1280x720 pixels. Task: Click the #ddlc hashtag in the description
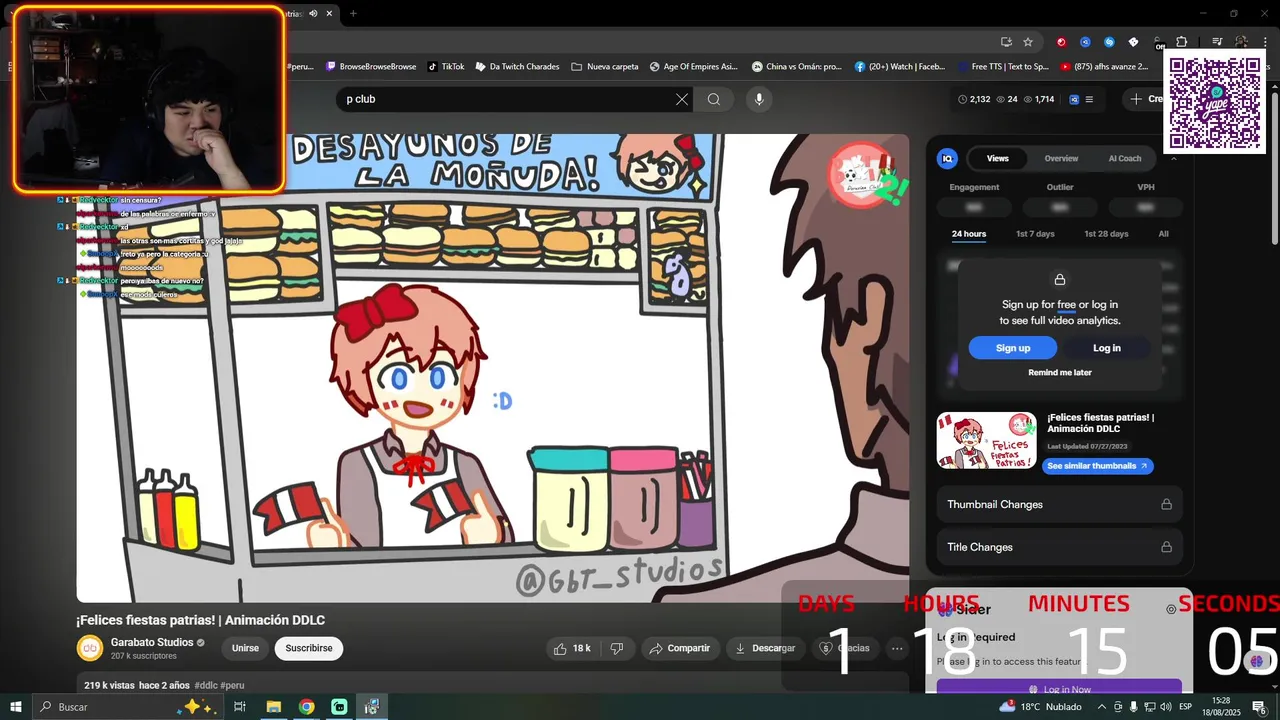coord(205,686)
